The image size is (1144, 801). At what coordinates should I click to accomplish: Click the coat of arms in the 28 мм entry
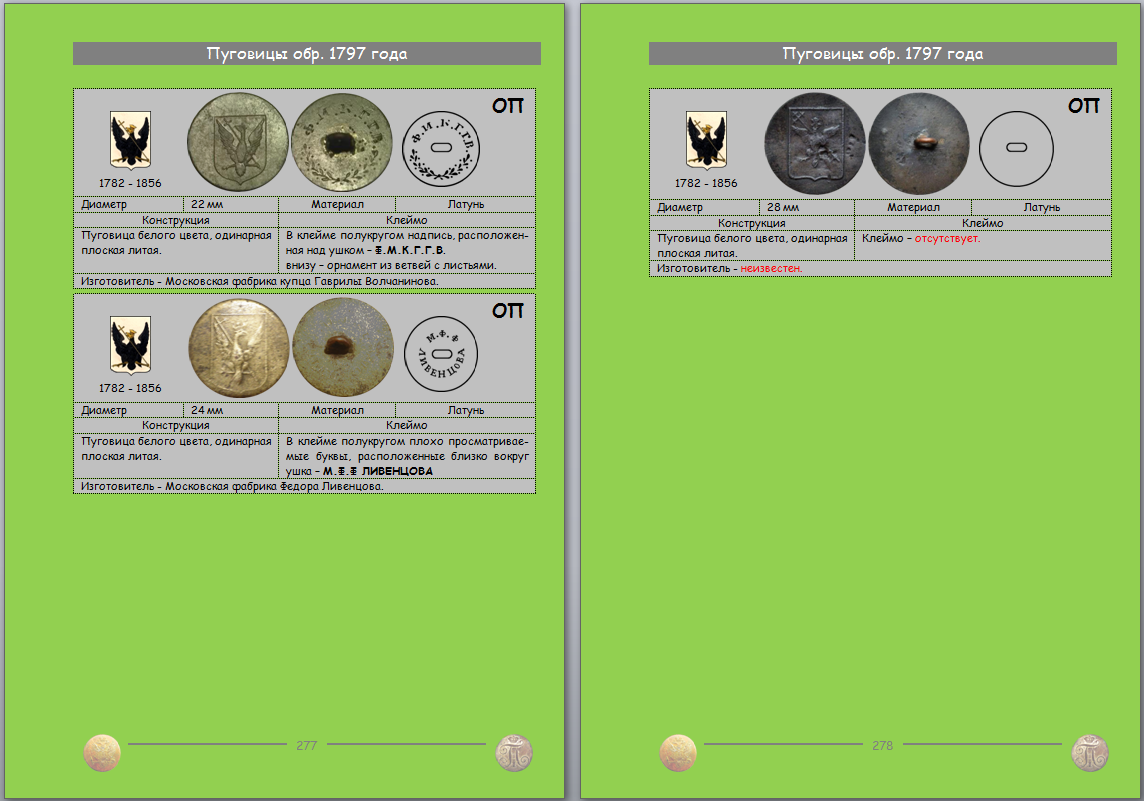point(706,140)
